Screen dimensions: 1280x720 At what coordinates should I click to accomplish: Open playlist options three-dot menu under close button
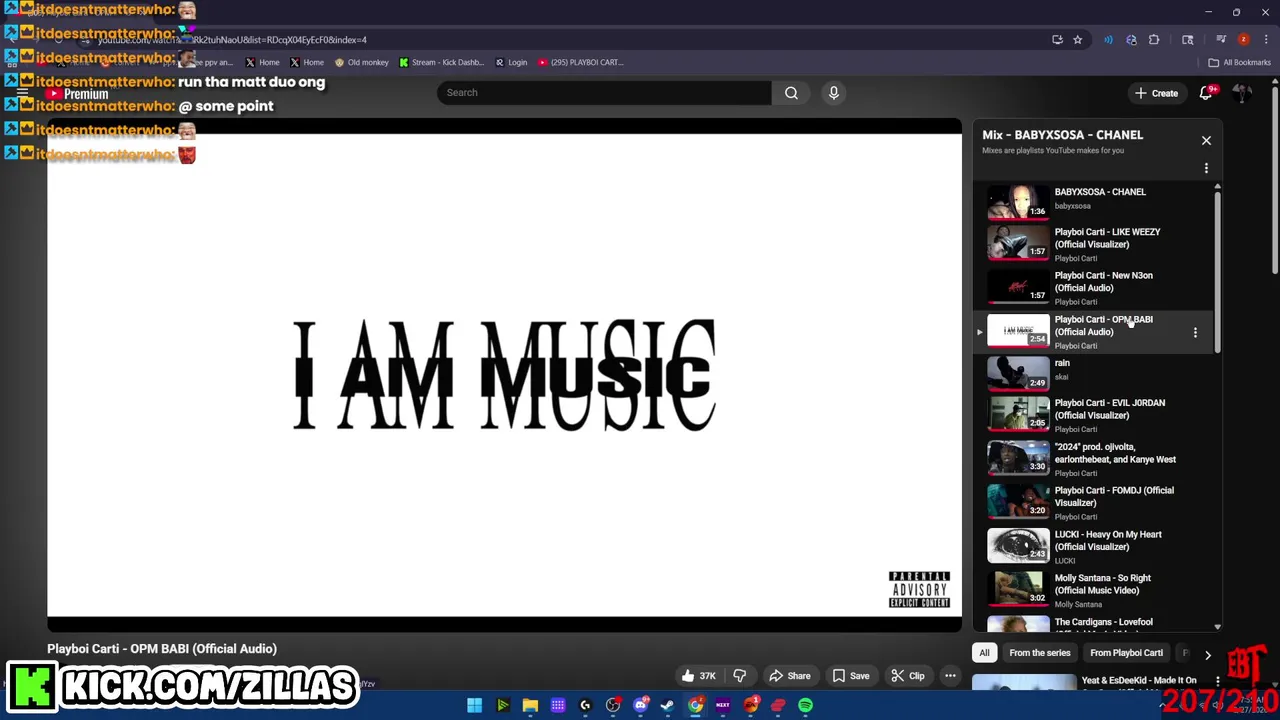tap(1206, 168)
